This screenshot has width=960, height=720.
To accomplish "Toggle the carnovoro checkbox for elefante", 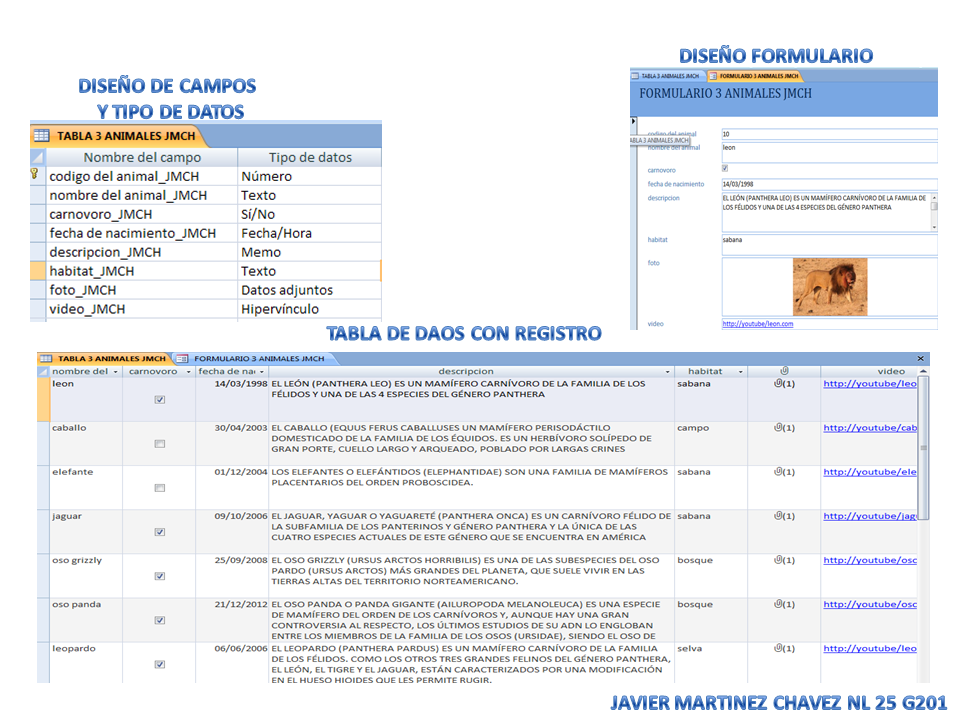I will [x=160, y=488].
